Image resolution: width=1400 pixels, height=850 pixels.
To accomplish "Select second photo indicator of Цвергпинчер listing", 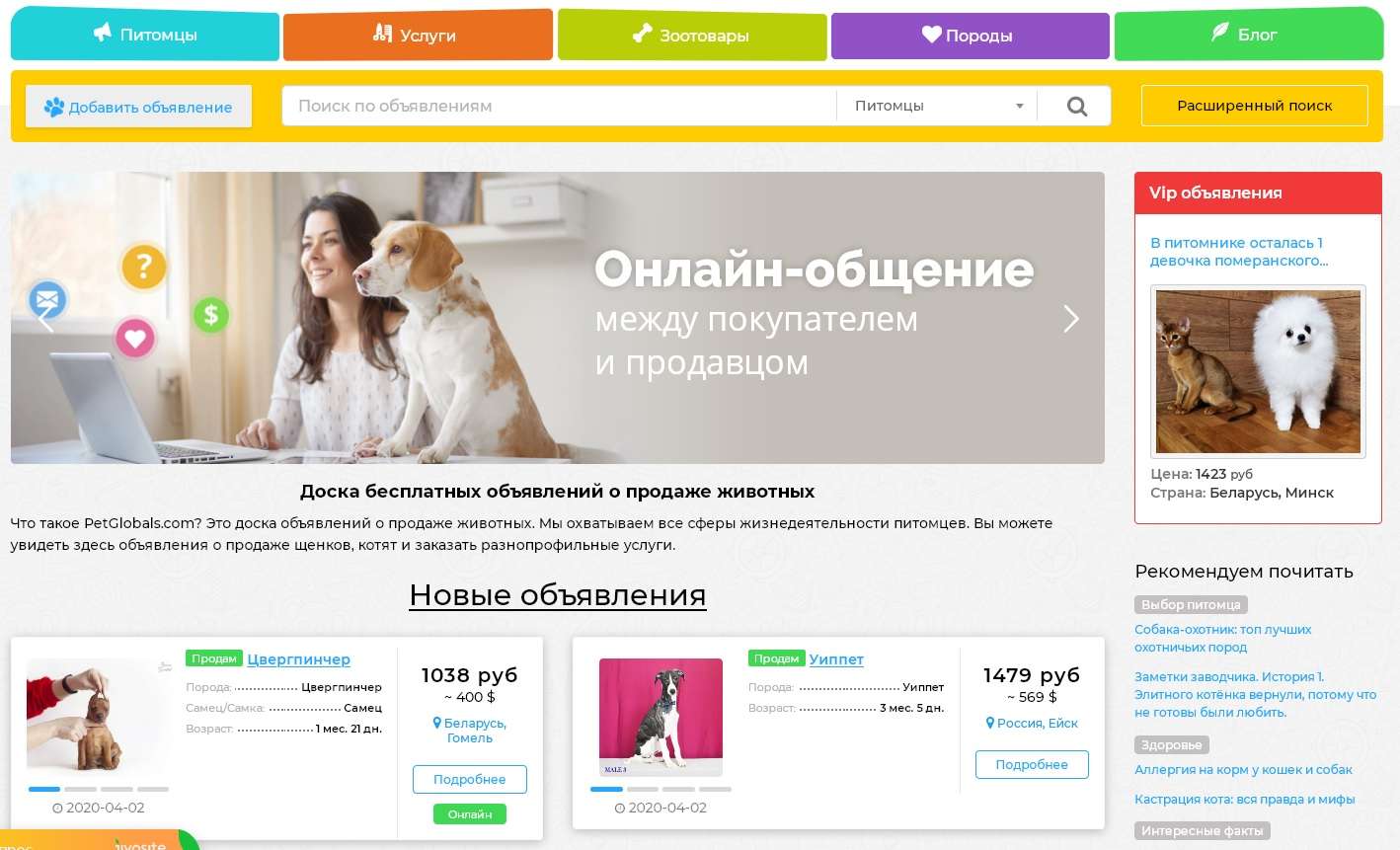I will click(x=81, y=789).
